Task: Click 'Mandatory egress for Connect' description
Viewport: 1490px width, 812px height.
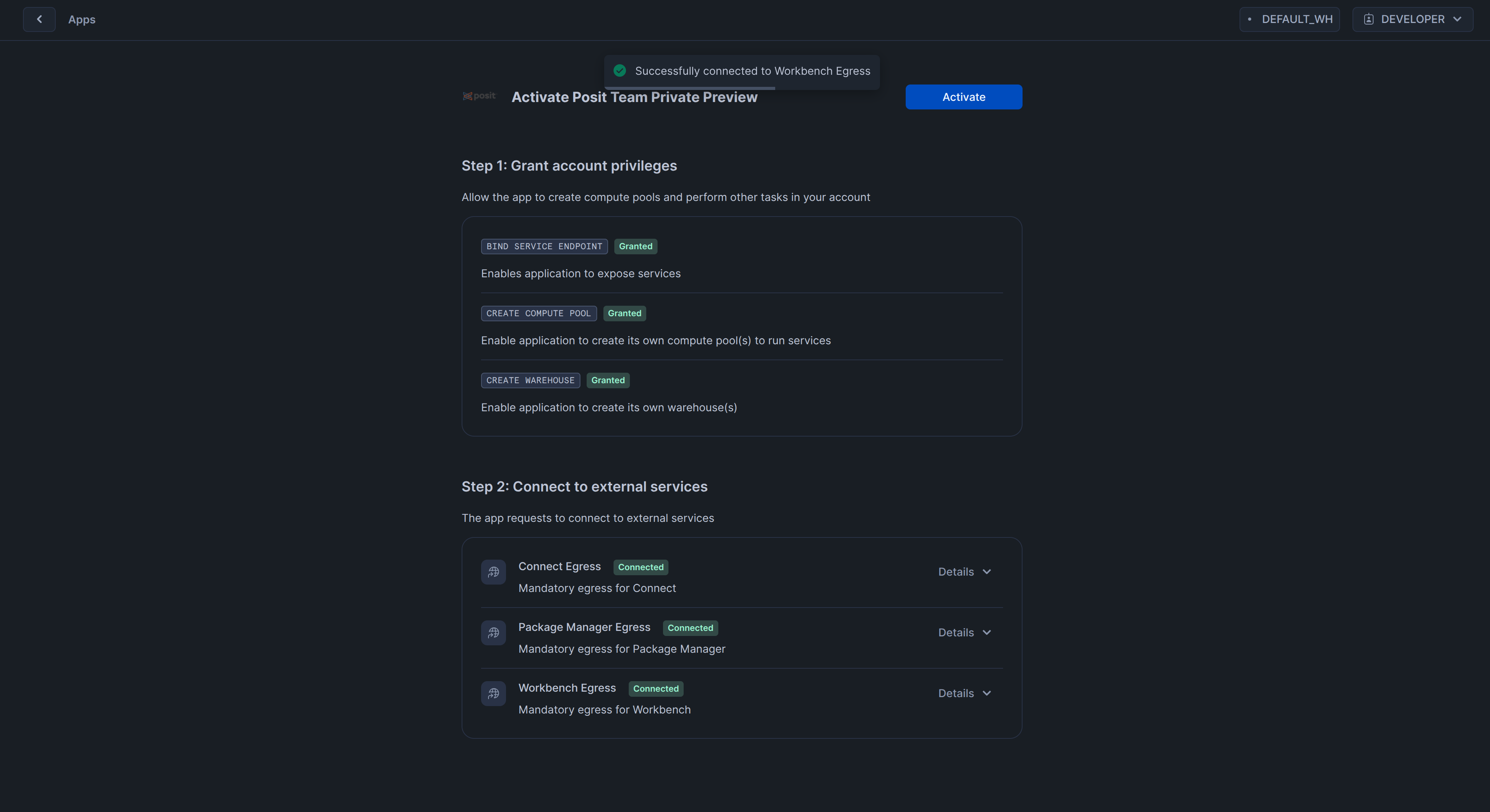Action: (597, 588)
